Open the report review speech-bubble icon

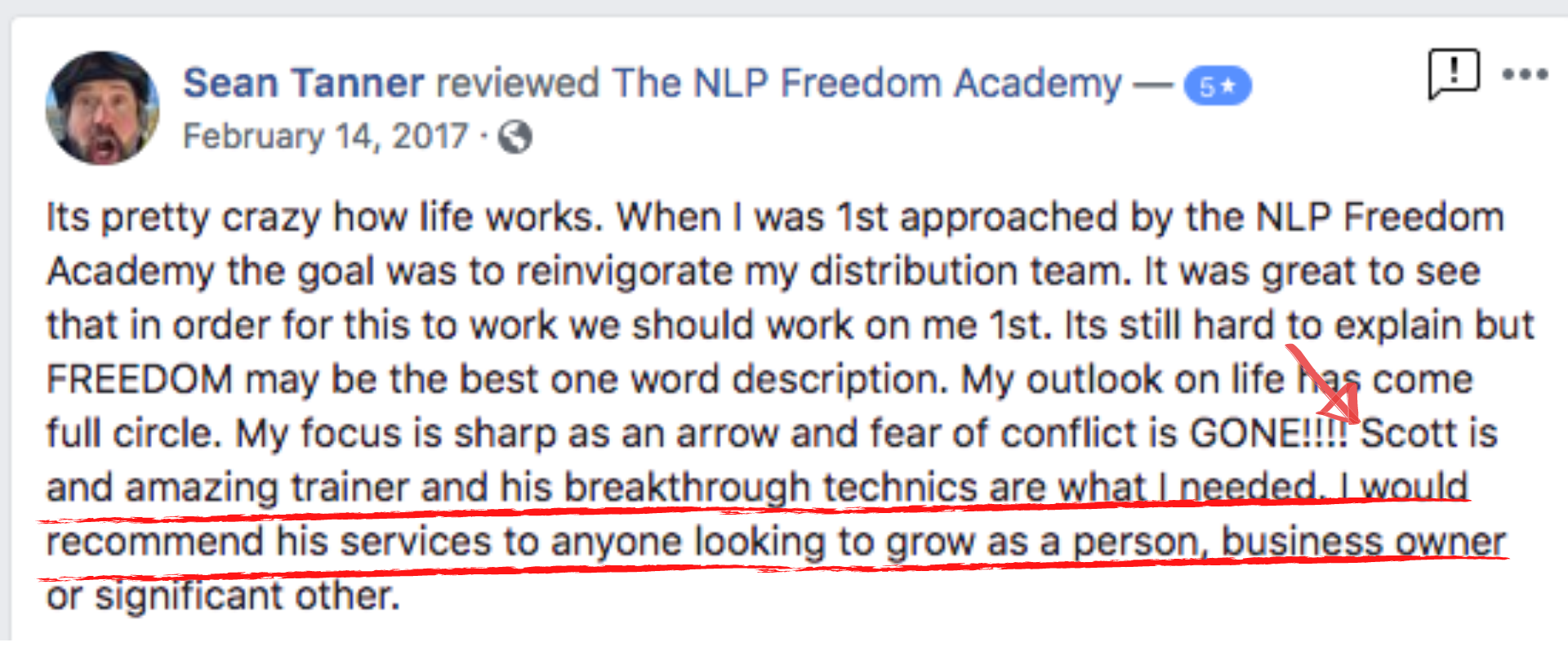pos(1453,74)
